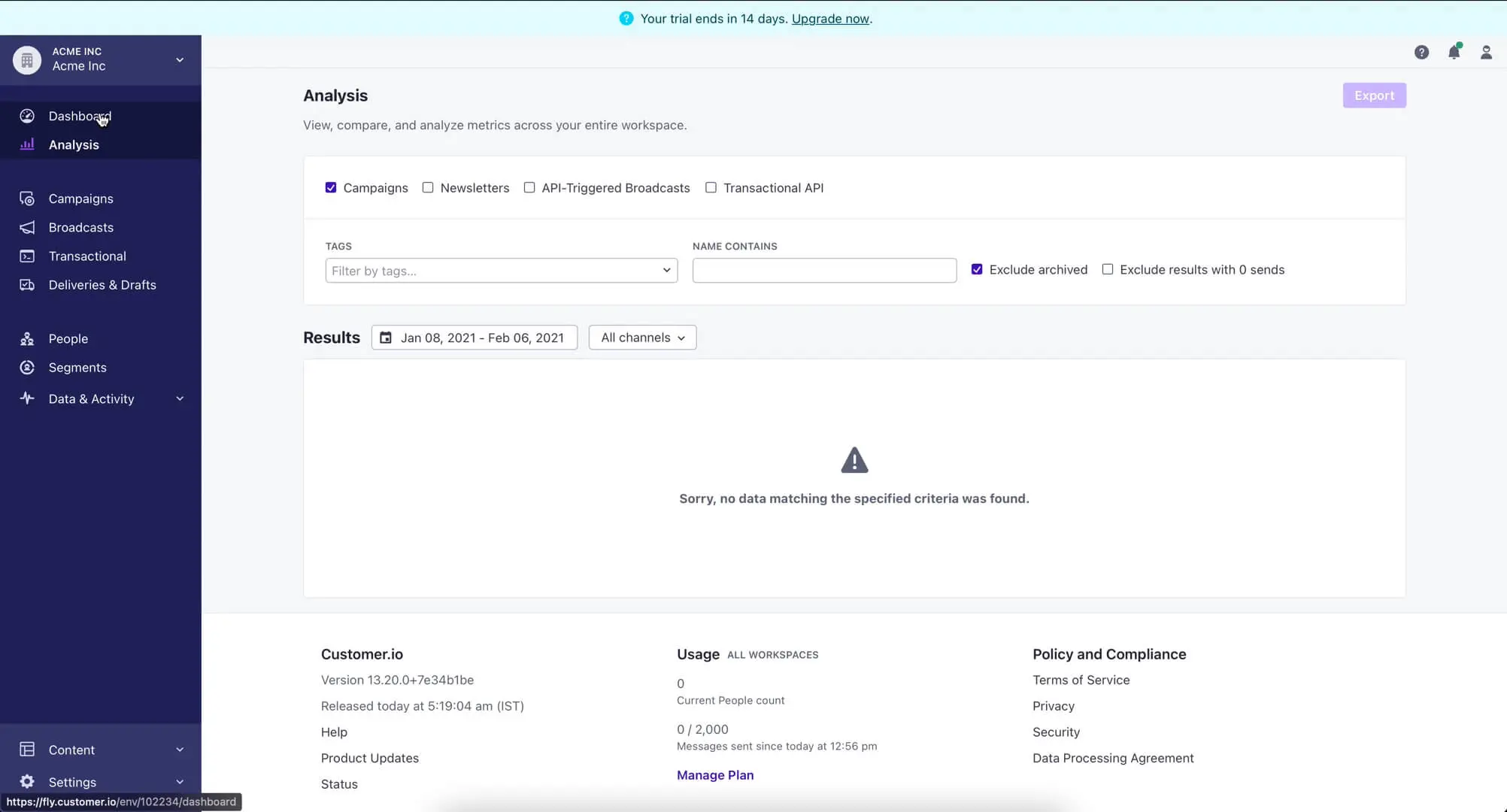Open the Filter by tags dropdown

coord(501,271)
